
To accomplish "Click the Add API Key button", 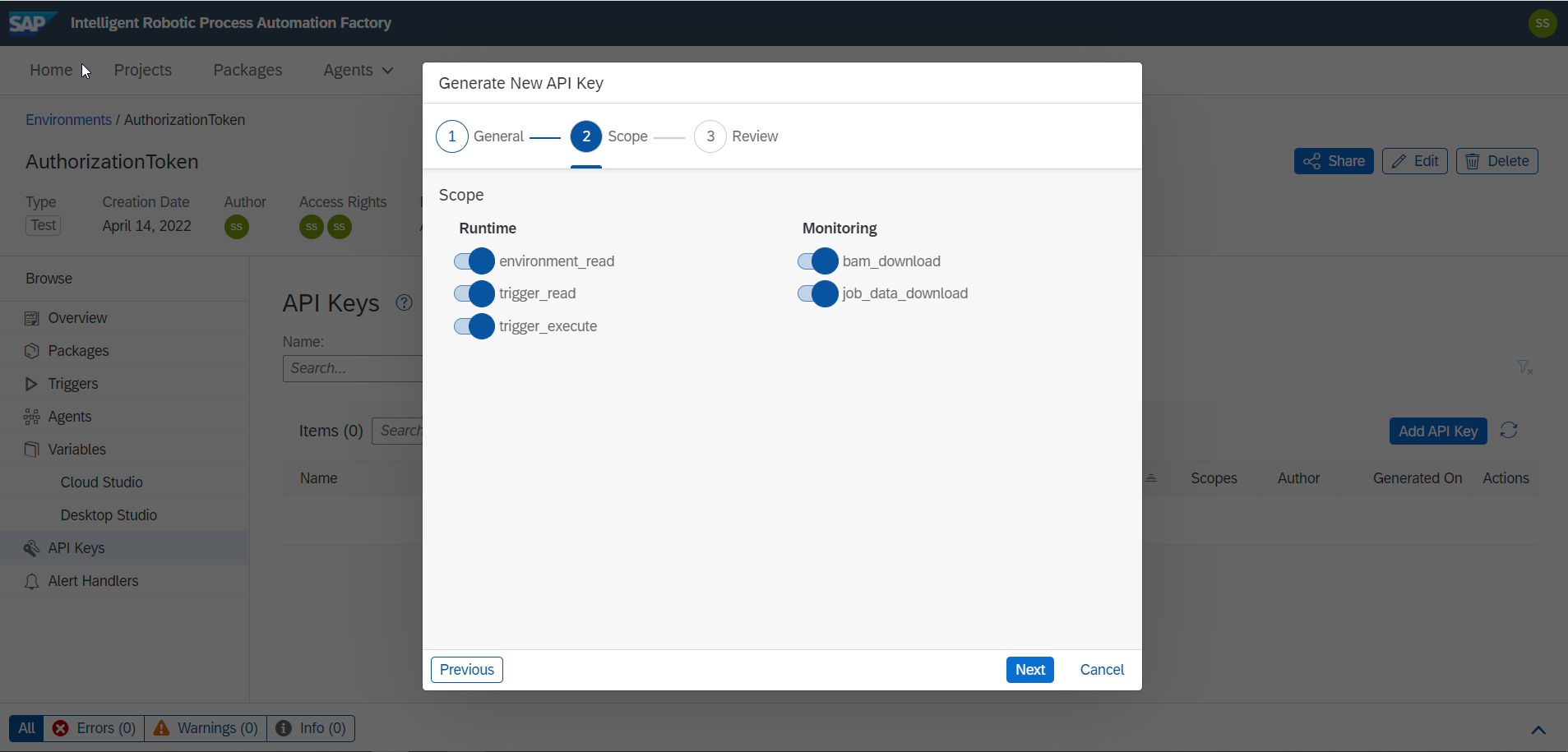I will (1438, 431).
